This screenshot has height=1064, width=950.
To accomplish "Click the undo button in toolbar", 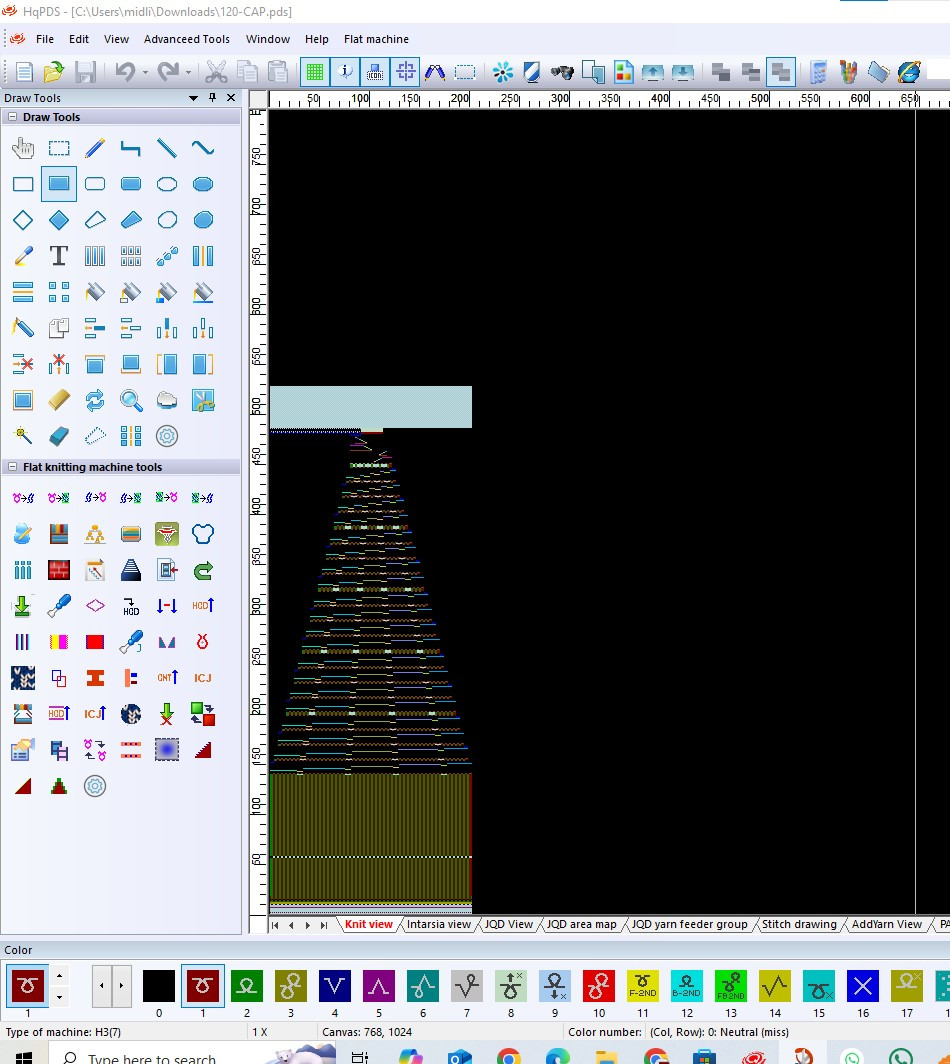I will click(125, 72).
